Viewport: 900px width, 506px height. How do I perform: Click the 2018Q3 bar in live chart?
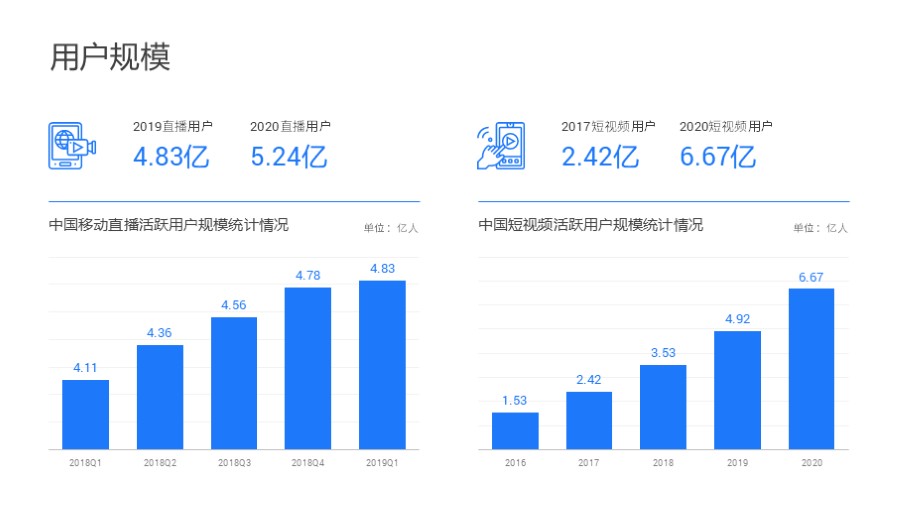[x=234, y=383]
